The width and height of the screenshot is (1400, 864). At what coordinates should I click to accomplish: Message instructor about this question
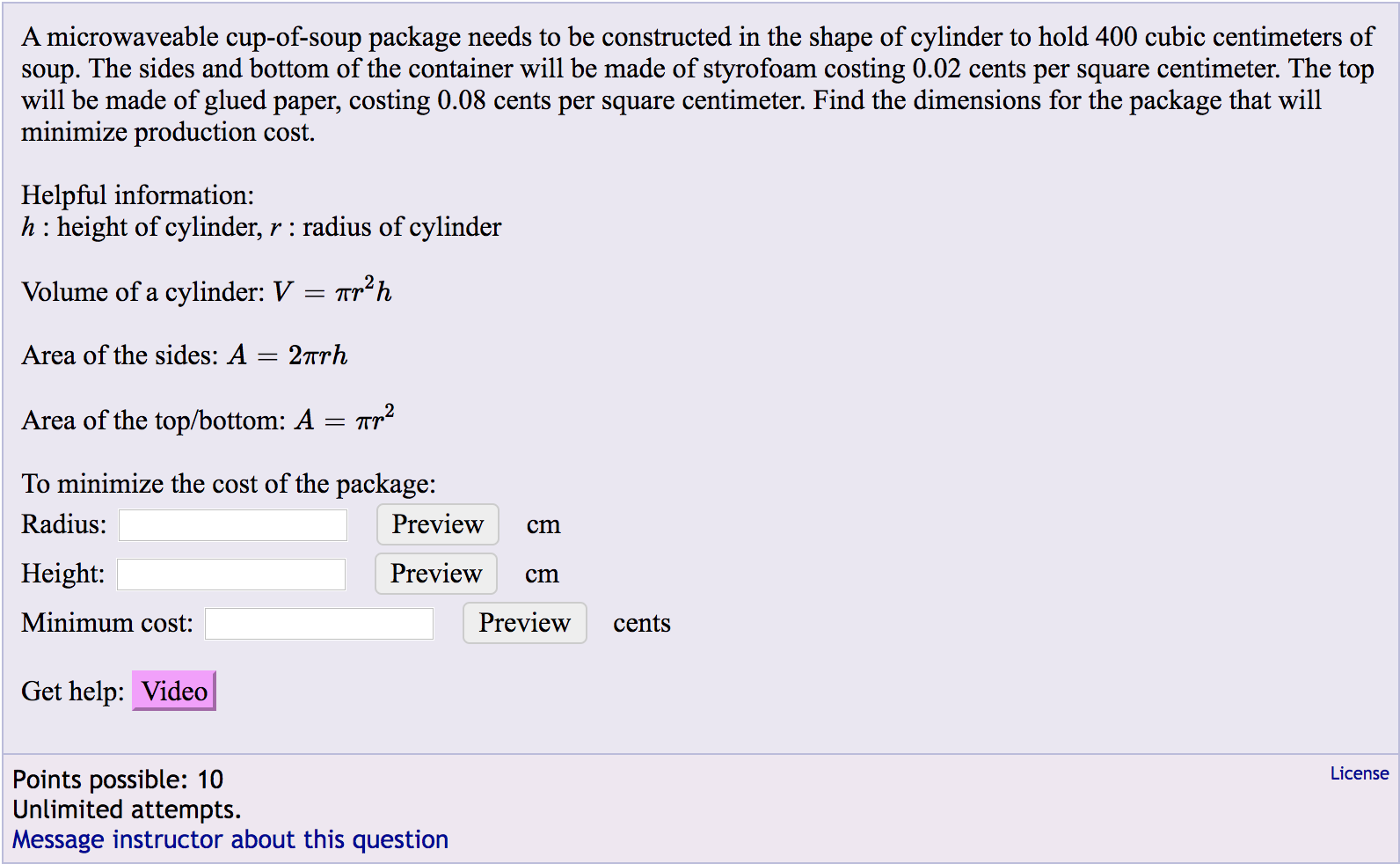point(230,839)
